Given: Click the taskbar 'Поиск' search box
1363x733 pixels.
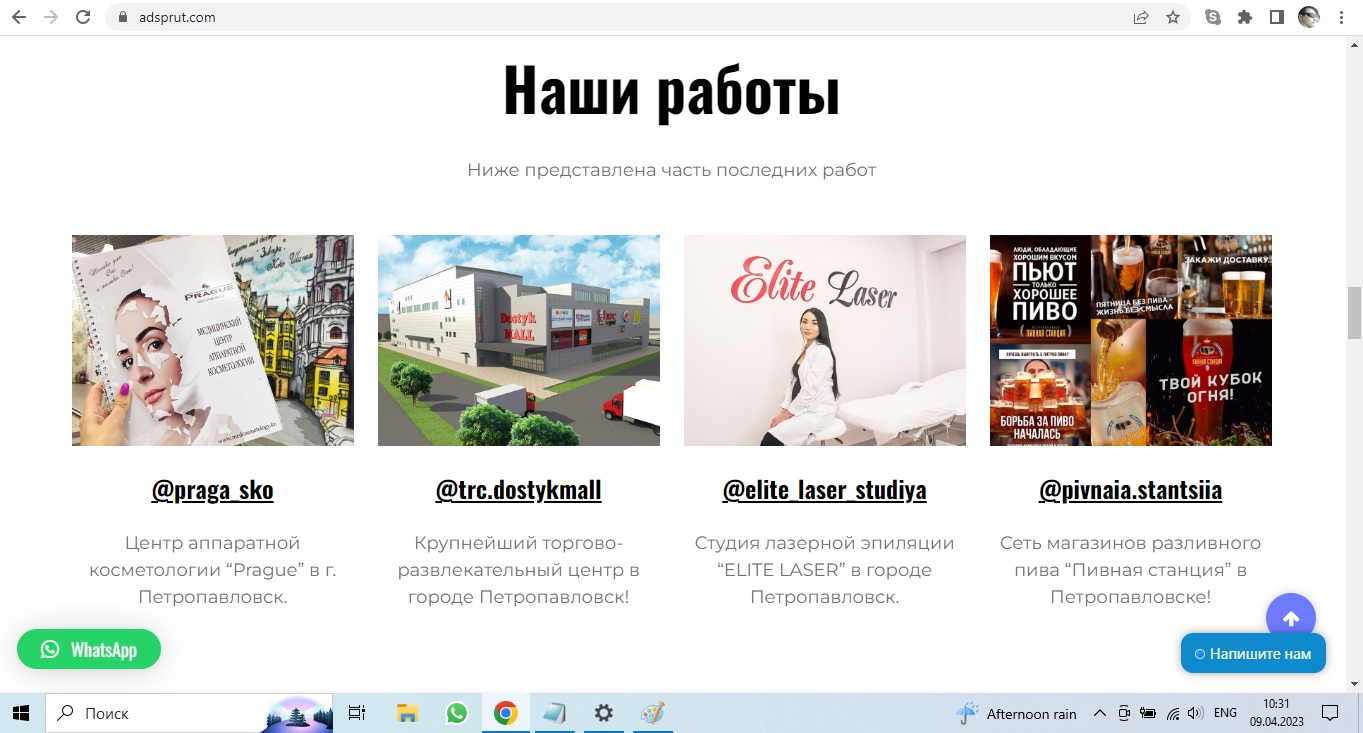Looking at the screenshot, I should (187, 713).
